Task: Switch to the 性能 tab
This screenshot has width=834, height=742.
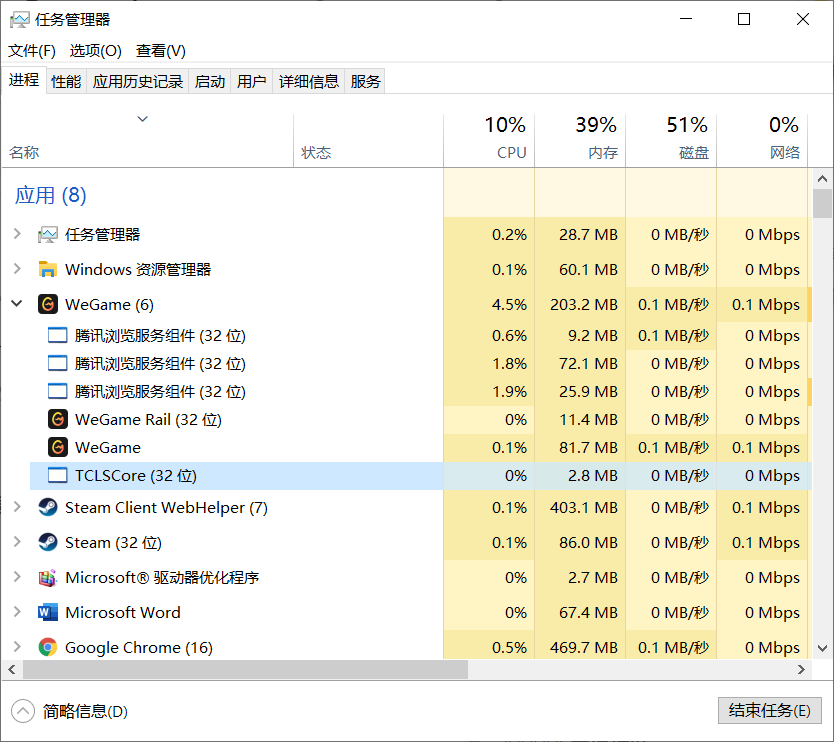Action: (65, 81)
